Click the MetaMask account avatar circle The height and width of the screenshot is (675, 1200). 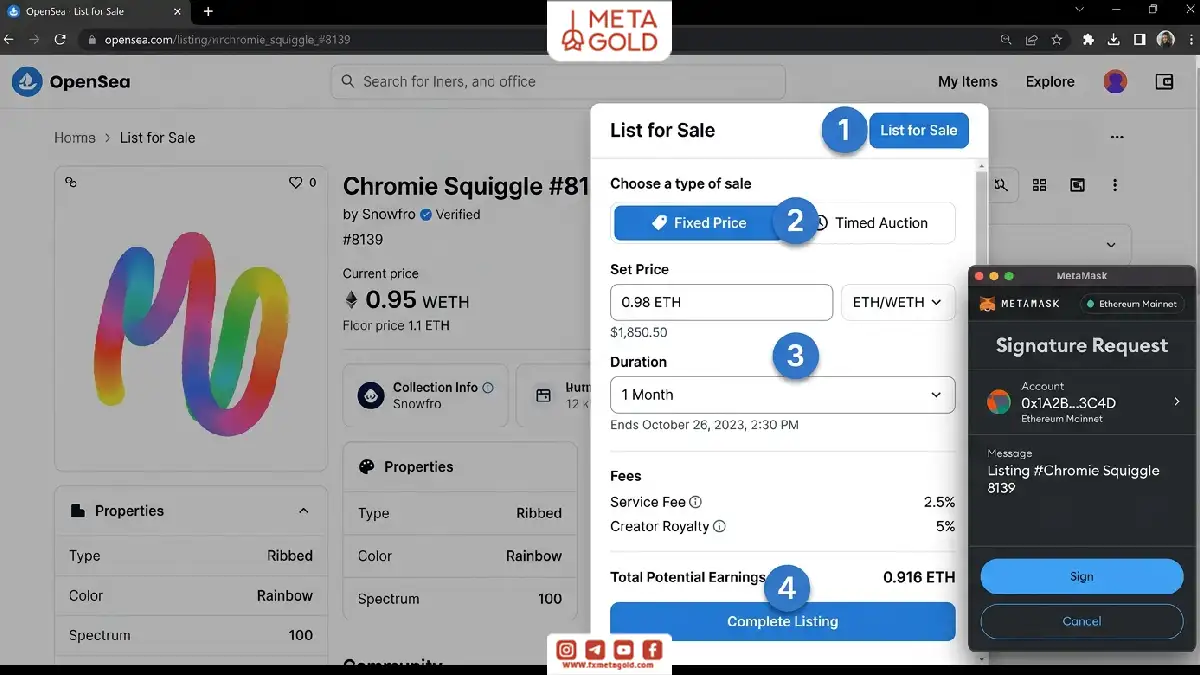tap(999, 402)
